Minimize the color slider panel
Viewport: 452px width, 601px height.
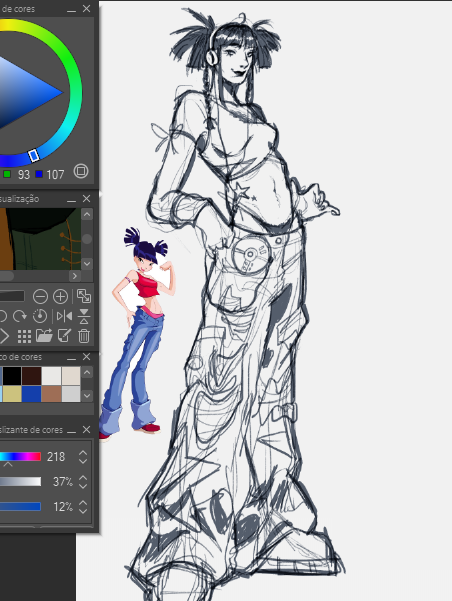click(x=71, y=430)
